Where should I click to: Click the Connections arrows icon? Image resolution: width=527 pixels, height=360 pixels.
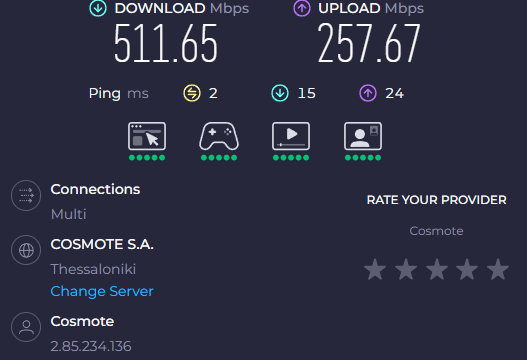[26, 195]
